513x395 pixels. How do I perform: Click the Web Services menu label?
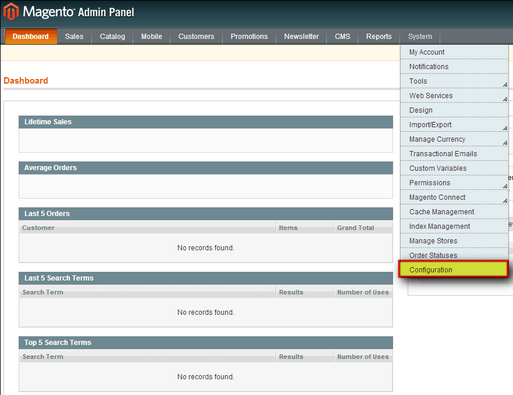coord(431,96)
